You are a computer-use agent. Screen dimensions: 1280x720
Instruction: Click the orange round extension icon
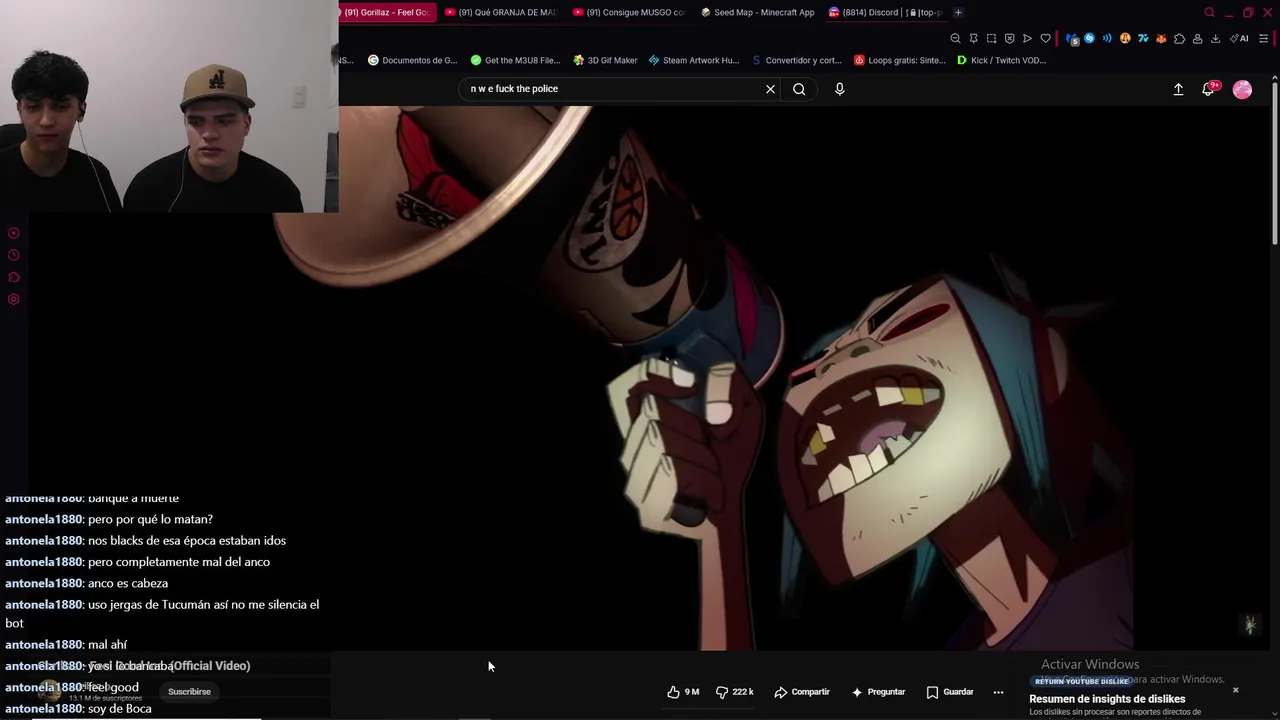pos(1125,38)
